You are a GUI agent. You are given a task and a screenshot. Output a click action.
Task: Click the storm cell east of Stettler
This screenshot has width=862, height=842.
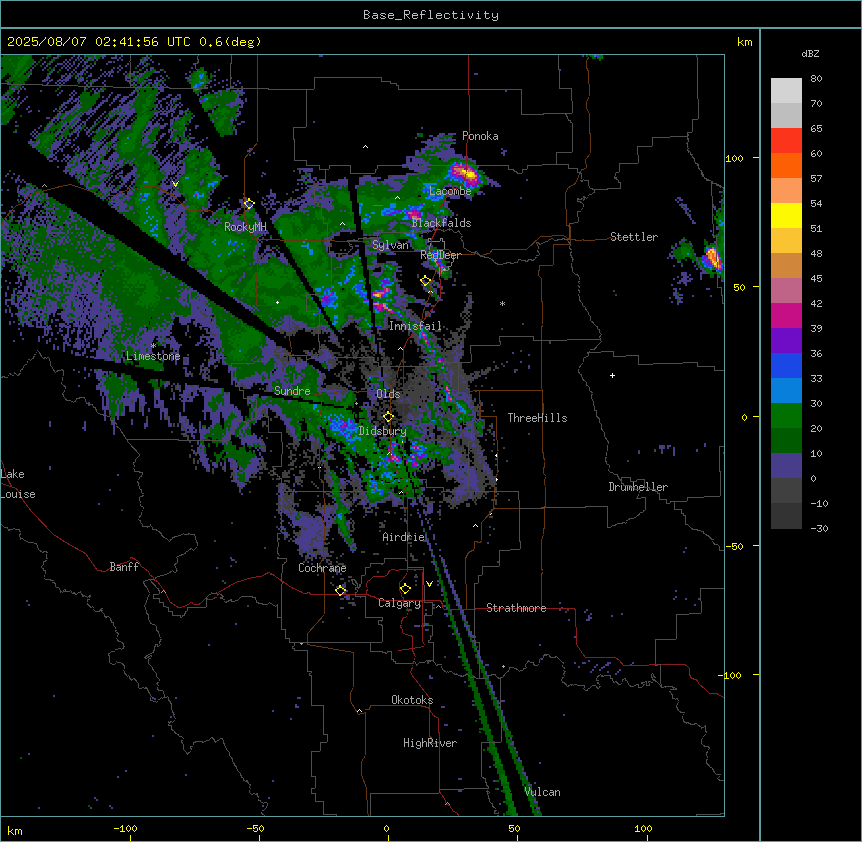712,258
